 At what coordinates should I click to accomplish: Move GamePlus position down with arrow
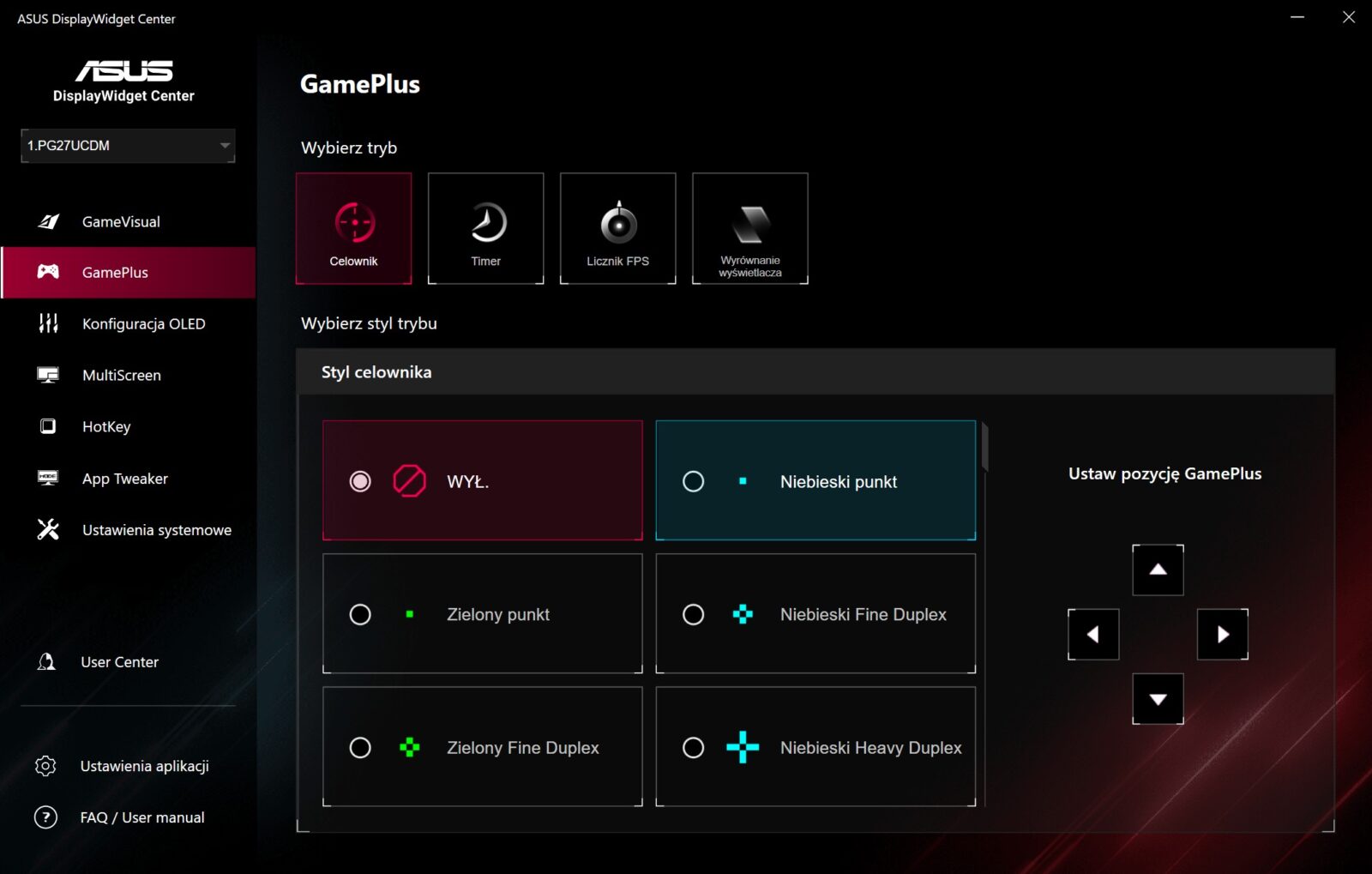(x=1158, y=699)
